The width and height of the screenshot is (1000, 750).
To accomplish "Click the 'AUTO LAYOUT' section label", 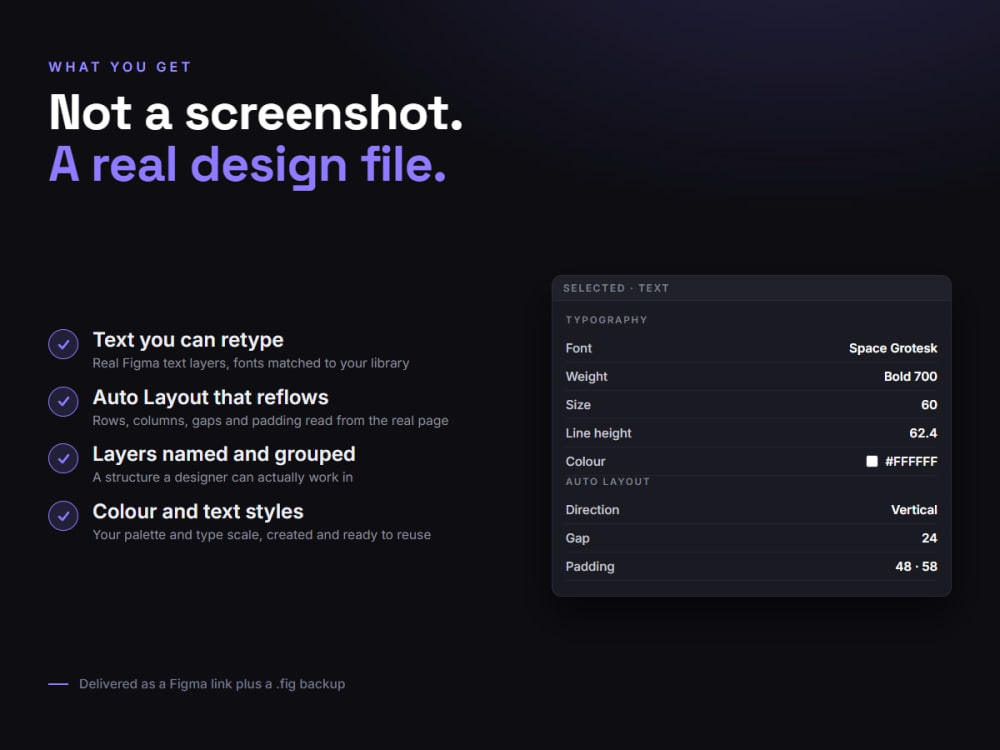I will (608, 482).
